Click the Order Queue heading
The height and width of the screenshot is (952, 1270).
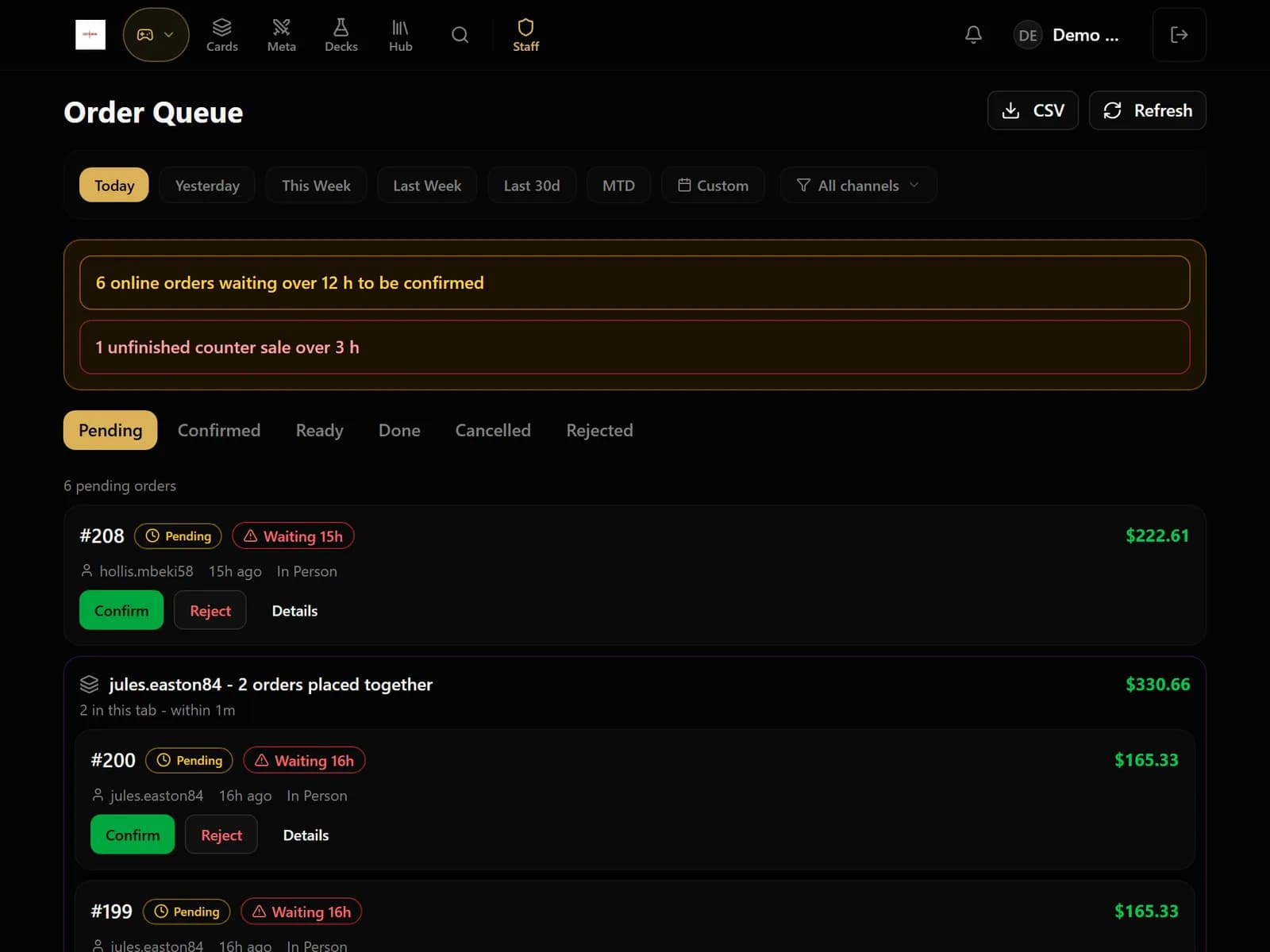(153, 112)
